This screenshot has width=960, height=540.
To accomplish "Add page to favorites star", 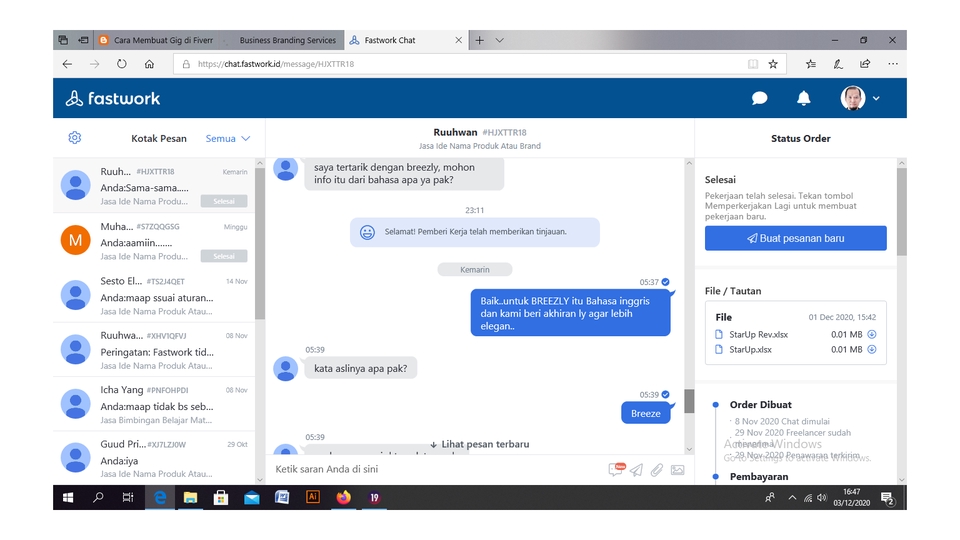I will (x=773, y=64).
